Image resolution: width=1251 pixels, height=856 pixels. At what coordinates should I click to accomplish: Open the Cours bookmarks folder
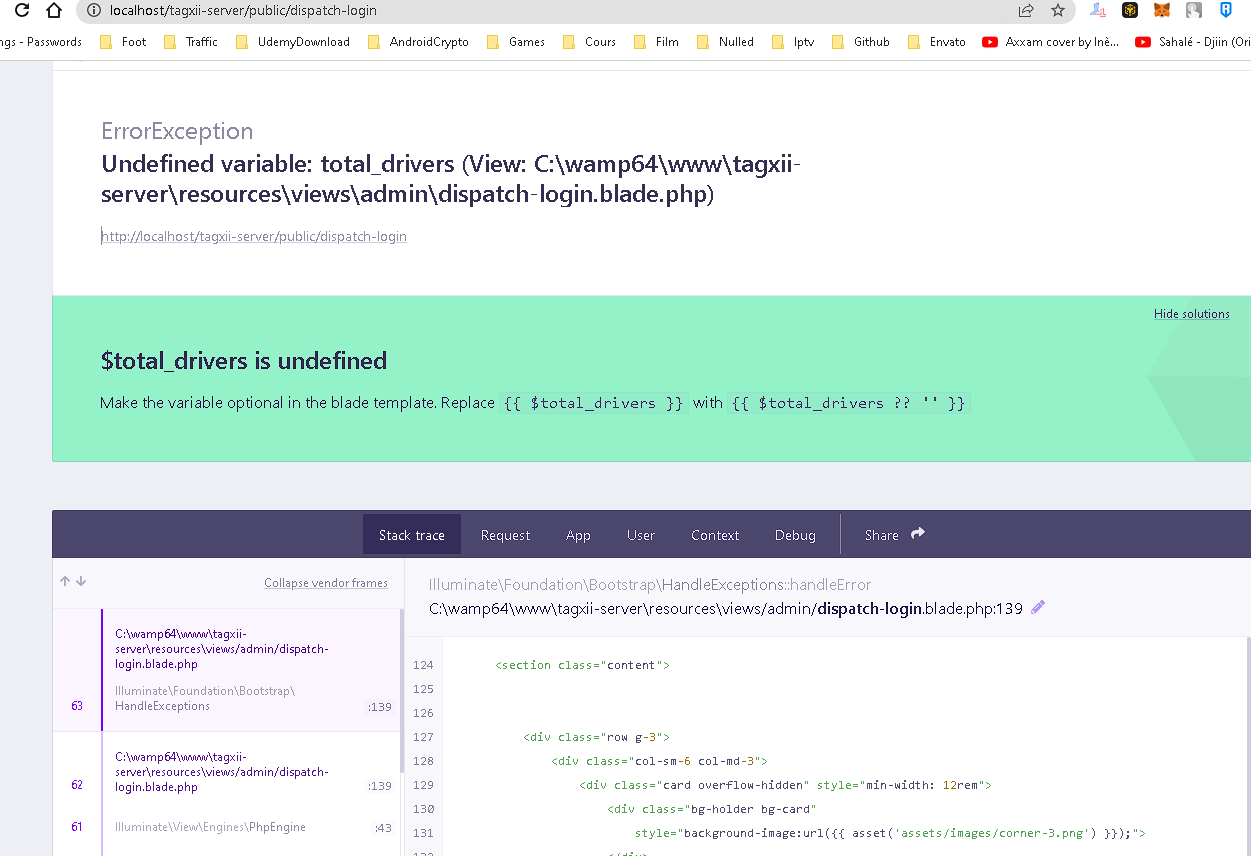589,42
